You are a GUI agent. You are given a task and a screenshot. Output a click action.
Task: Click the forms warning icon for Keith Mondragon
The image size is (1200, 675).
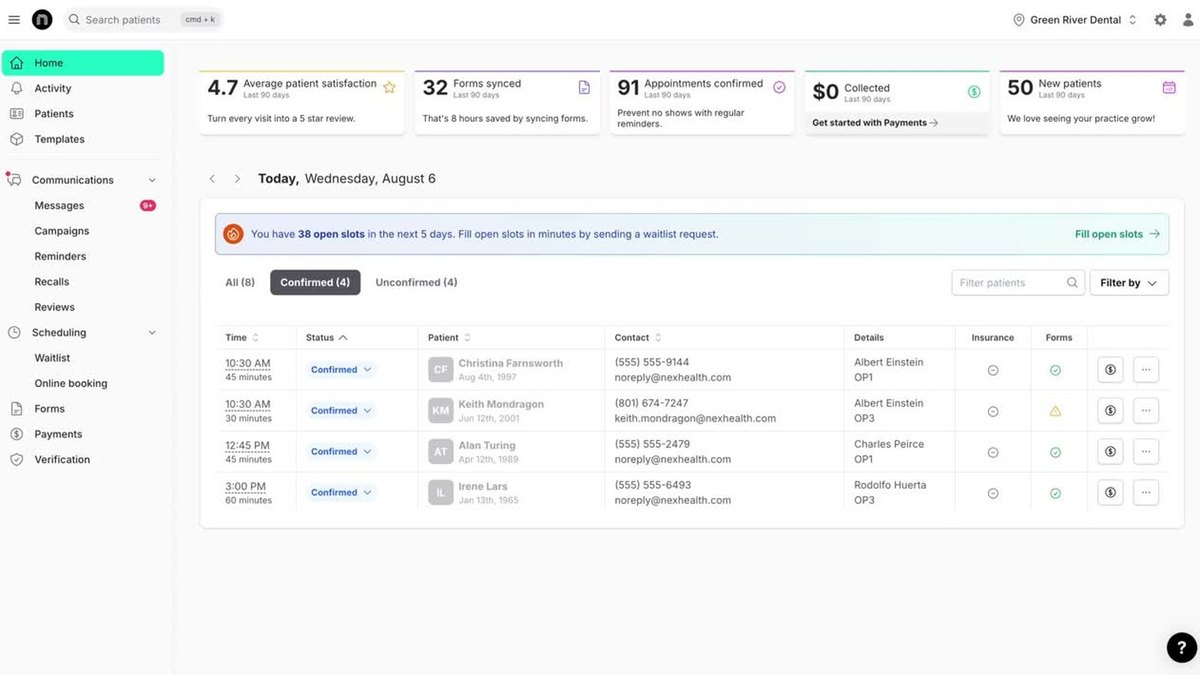pos(1055,411)
